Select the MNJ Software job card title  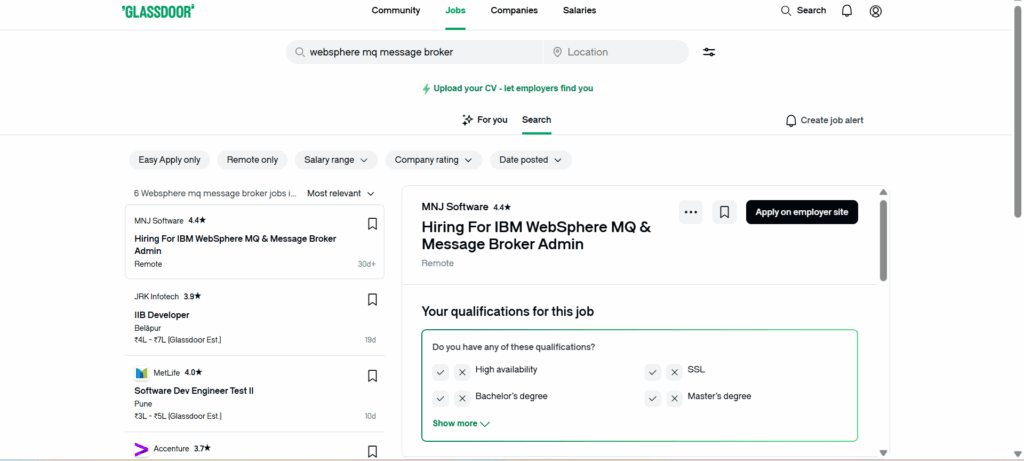click(235, 245)
